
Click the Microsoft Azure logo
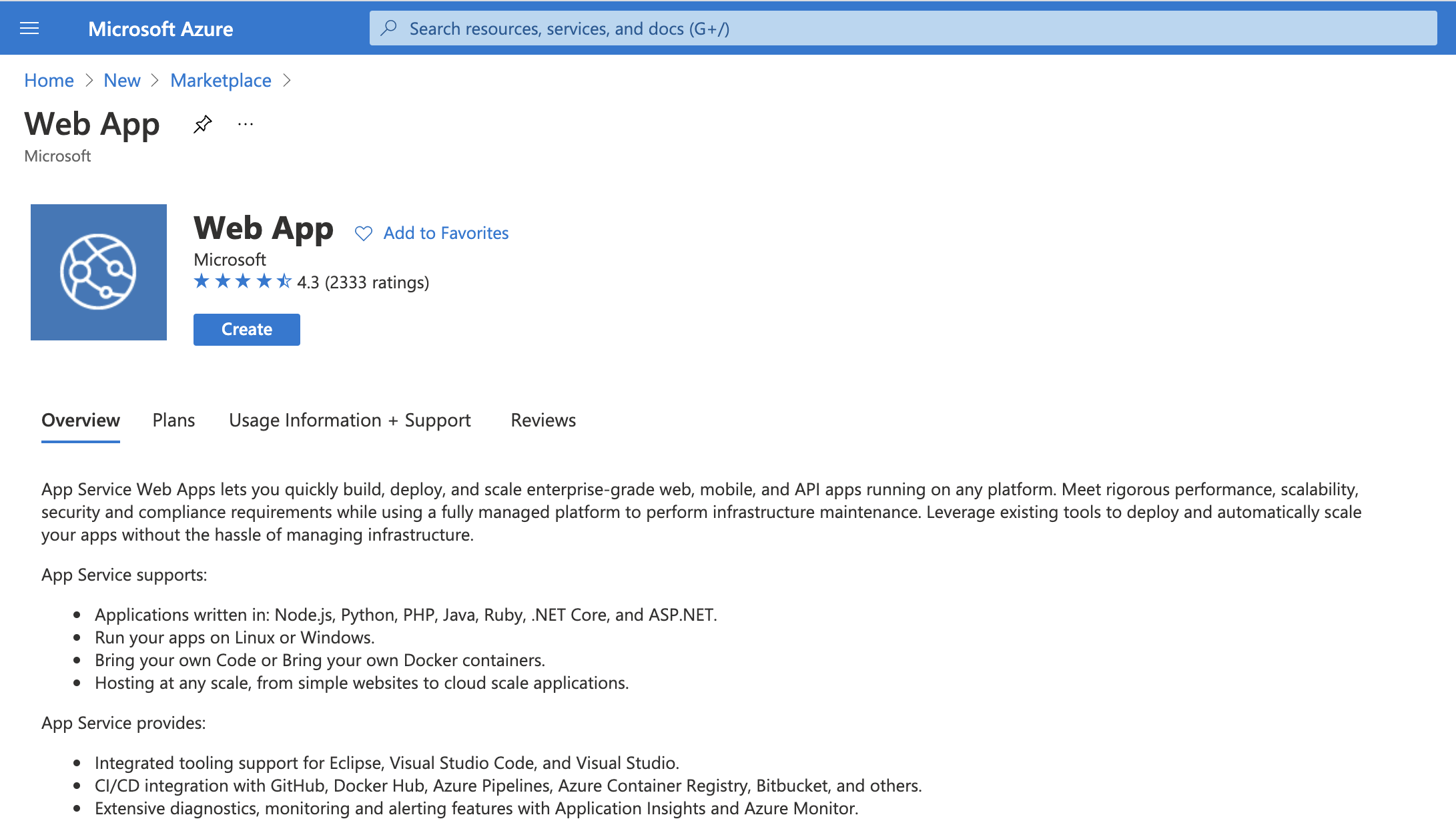pyautogui.click(x=160, y=28)
